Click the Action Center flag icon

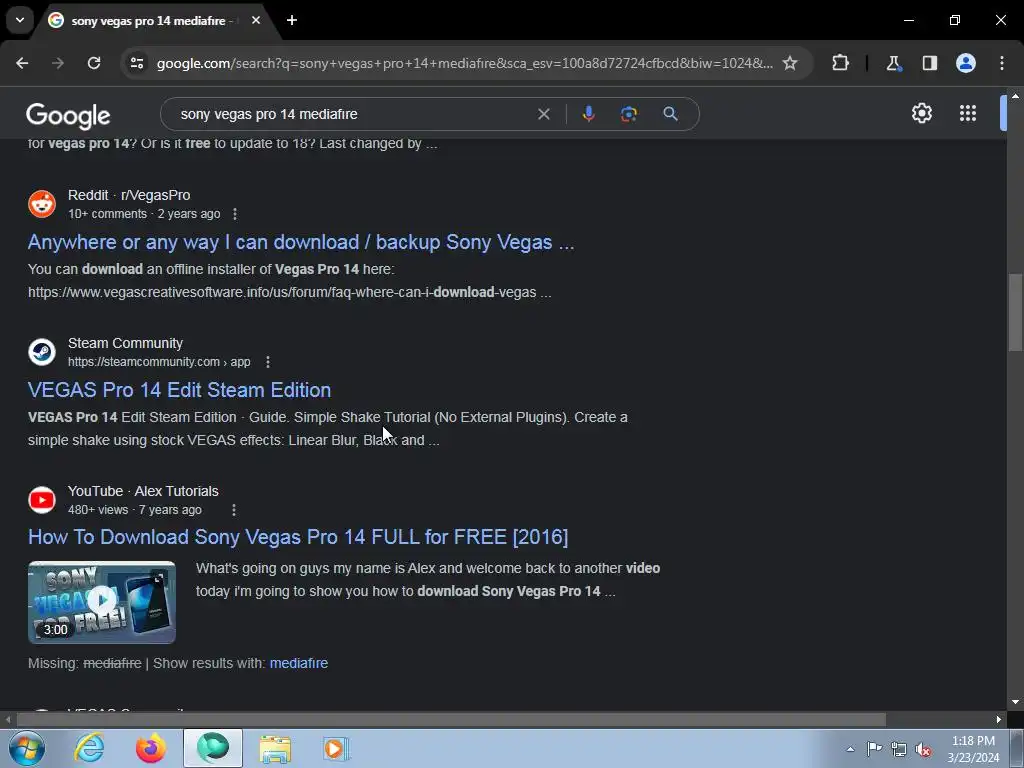pos(874,749)
